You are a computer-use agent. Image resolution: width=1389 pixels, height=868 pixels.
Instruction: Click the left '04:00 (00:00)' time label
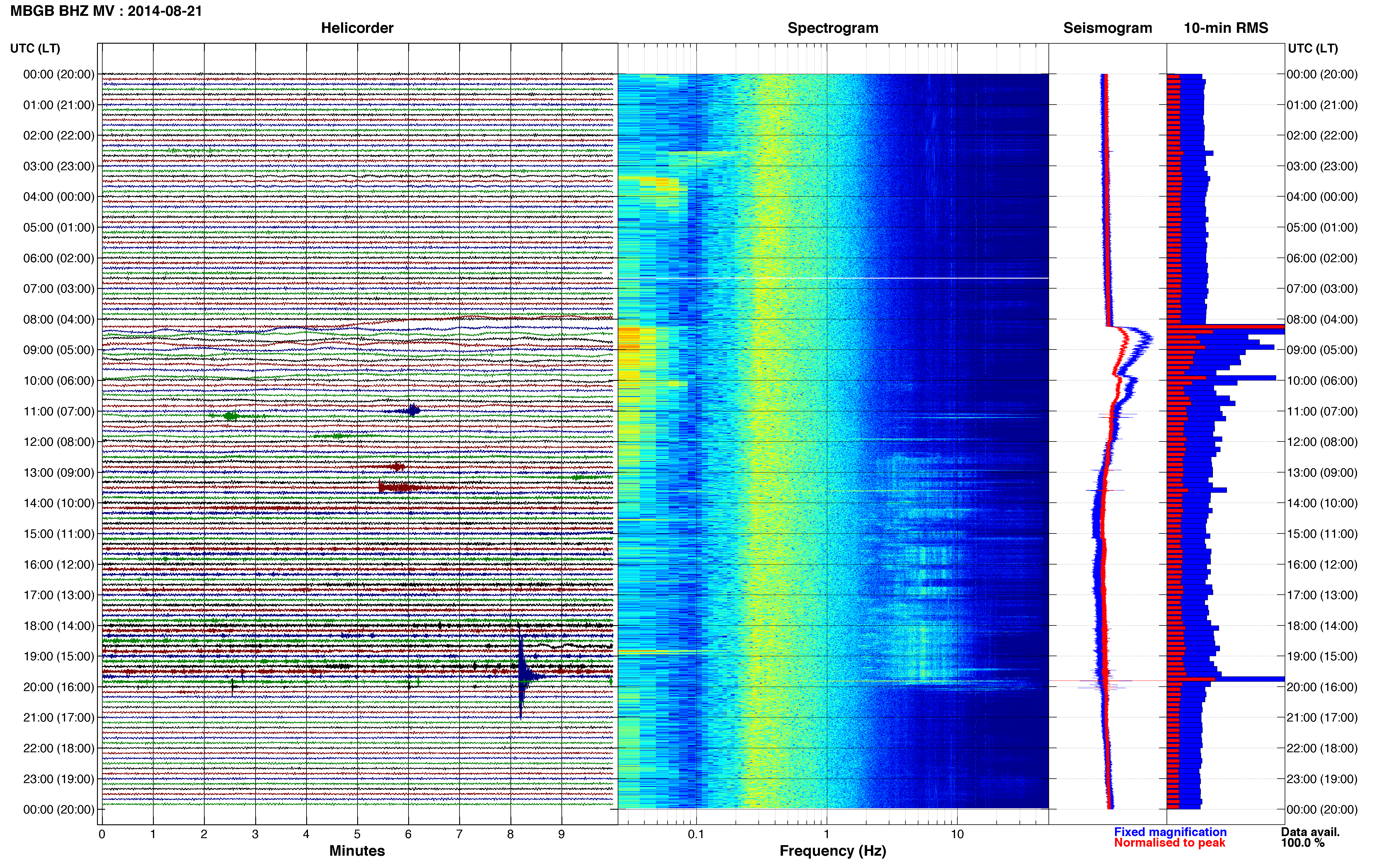[59, 197]
